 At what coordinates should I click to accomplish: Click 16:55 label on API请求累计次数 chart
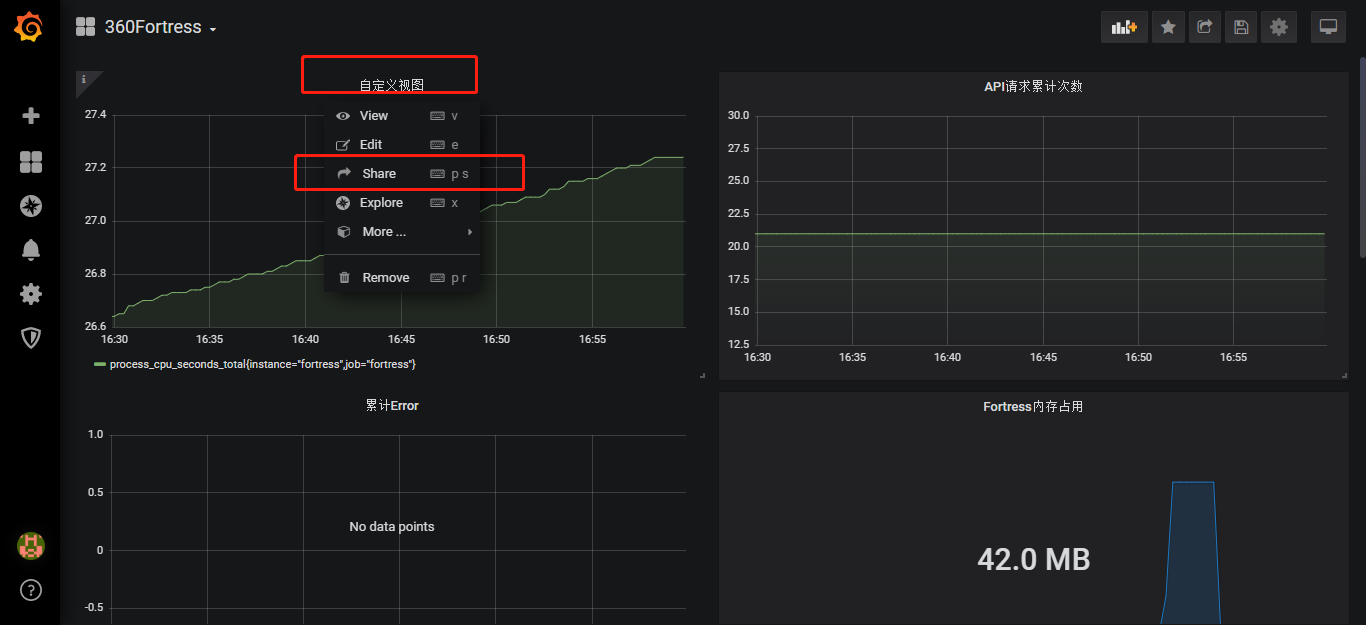[x=1233, y=357]
